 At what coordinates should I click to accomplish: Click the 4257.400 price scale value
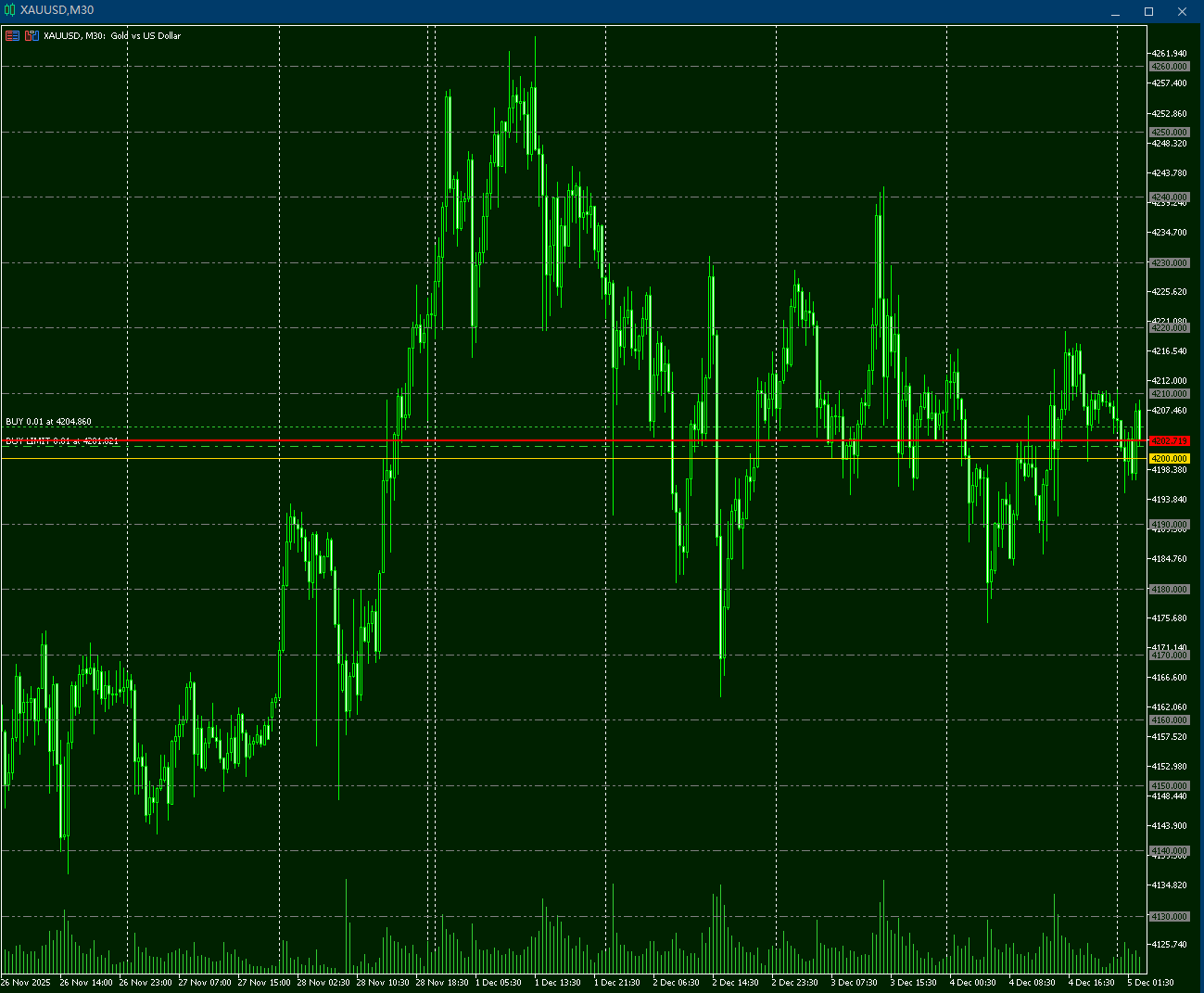coord(1169,83)
